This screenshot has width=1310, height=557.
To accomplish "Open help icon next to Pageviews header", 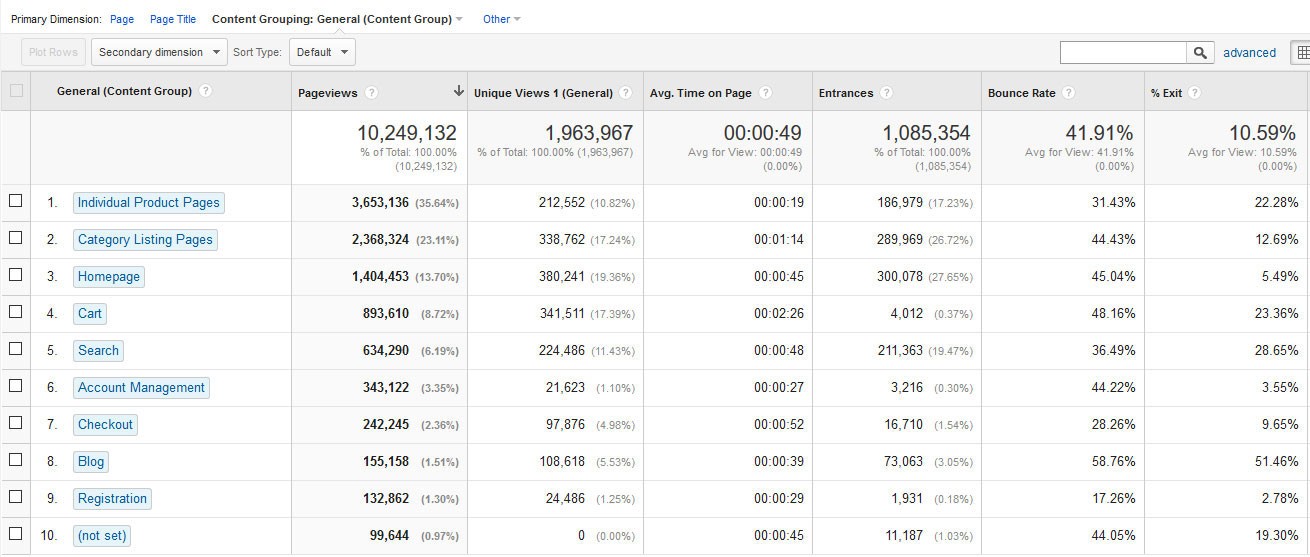I will tap(371, 93).
